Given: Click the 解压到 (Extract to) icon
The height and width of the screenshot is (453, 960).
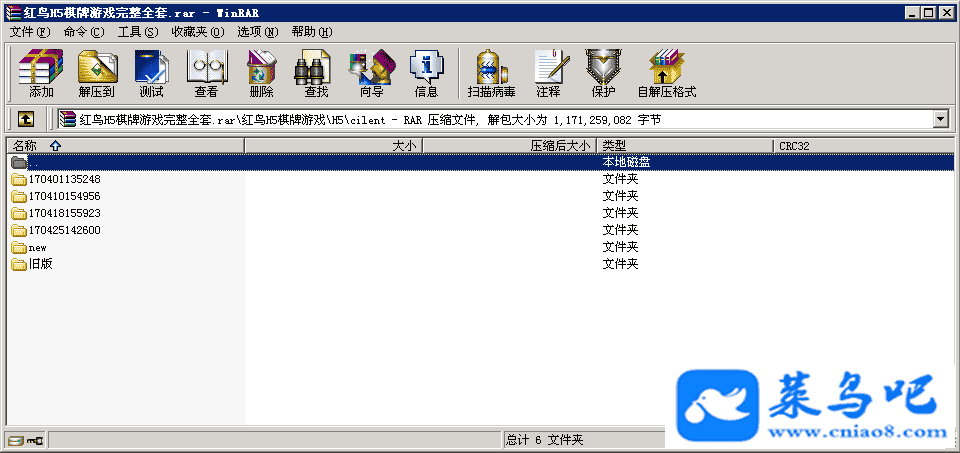Looking at the screenshot, I should (97, 67).
